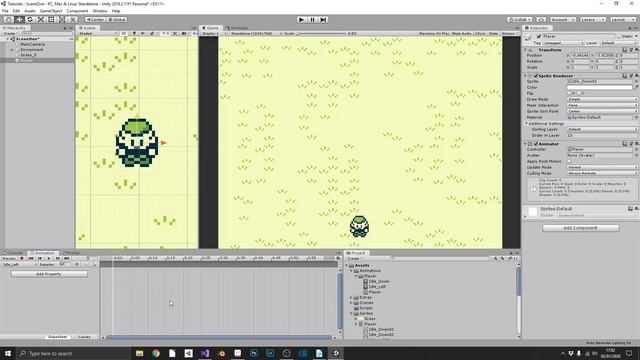Open Sprite Renderer settings gear
Image resolution: width=640 pixels, height=360 pixels.
[x=636, y=76]
